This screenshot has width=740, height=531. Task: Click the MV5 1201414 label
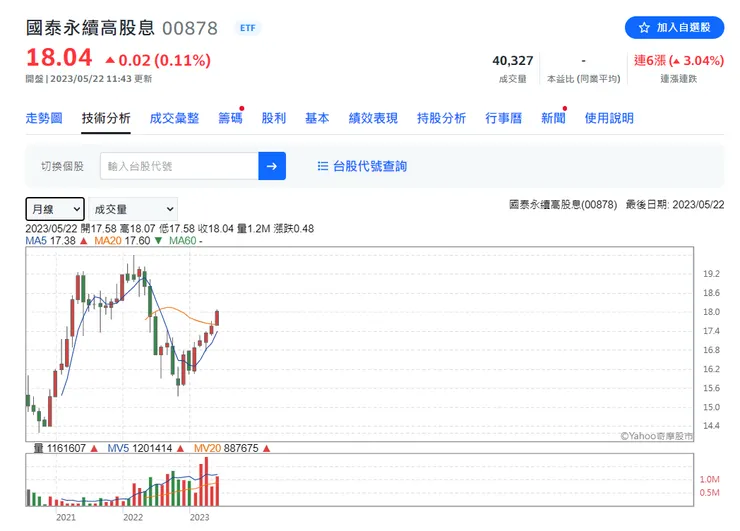click(140, 448)
